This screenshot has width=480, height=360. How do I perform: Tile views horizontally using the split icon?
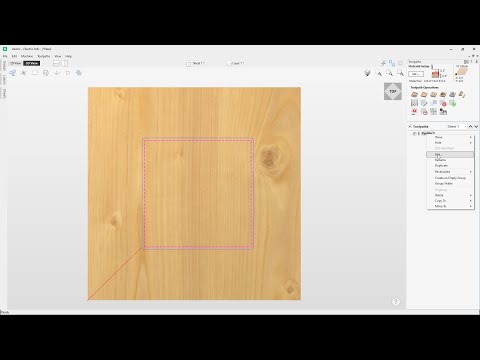coord(56,63)
